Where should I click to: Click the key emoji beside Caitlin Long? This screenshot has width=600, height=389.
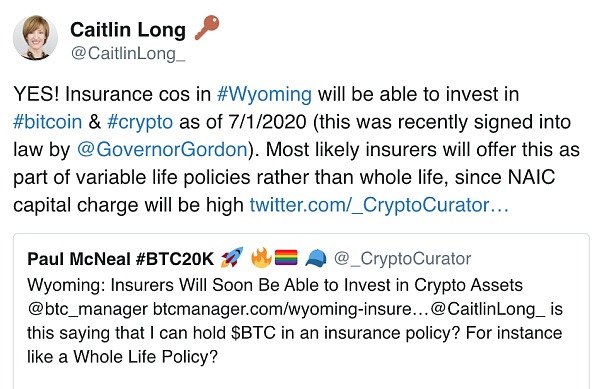tap(207, 27)
